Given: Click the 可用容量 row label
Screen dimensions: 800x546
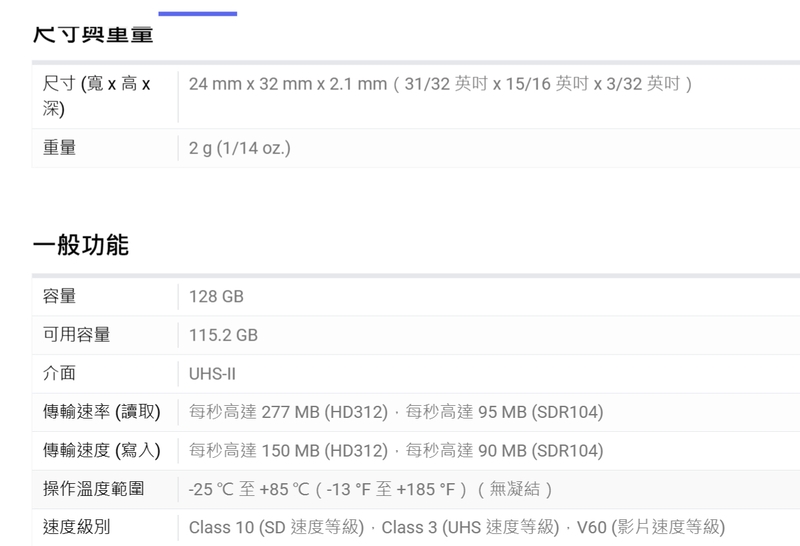Looking at the screenshot, I should [x=76, y=335].
